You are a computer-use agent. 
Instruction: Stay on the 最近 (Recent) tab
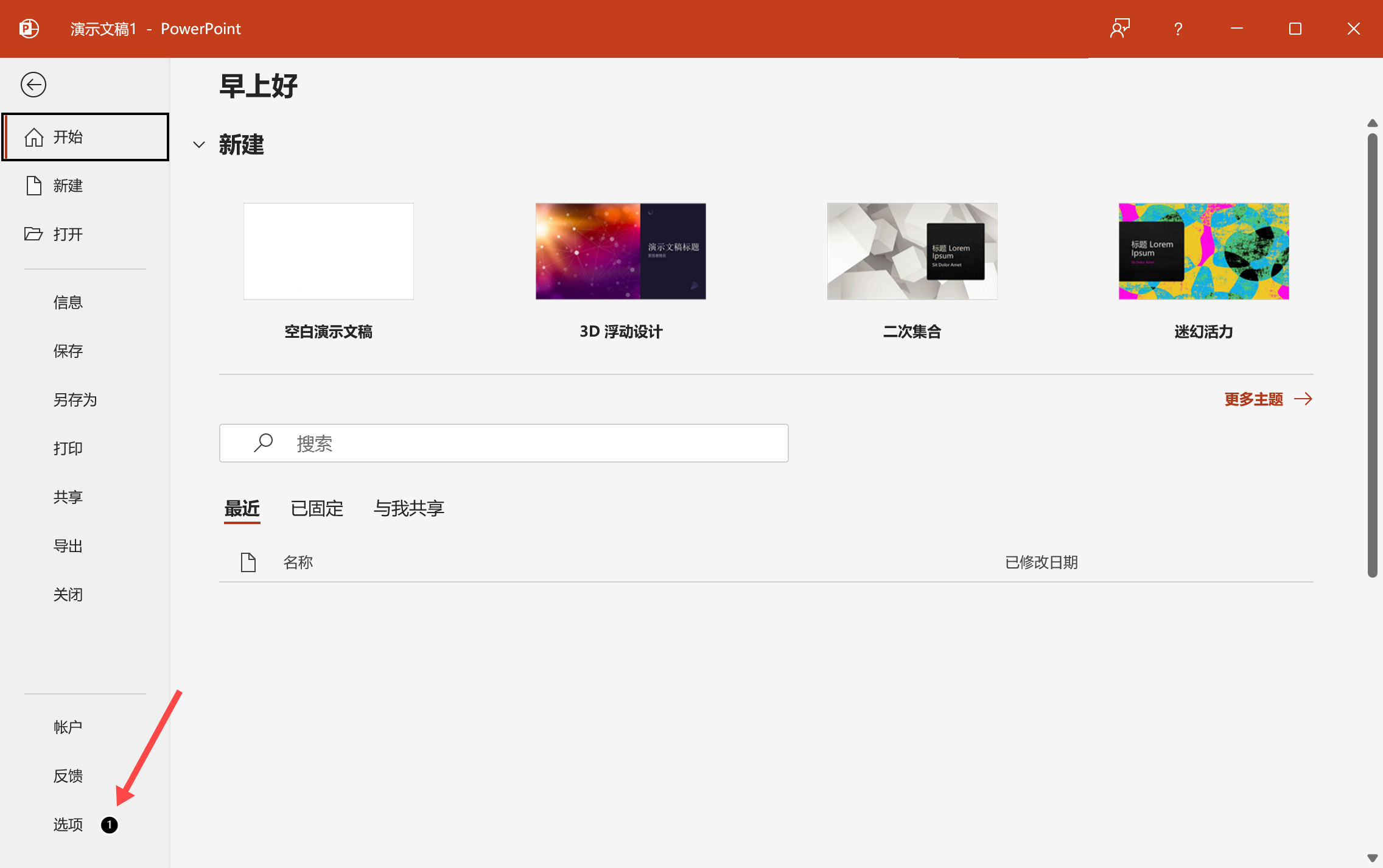click(x=242, y=509)
